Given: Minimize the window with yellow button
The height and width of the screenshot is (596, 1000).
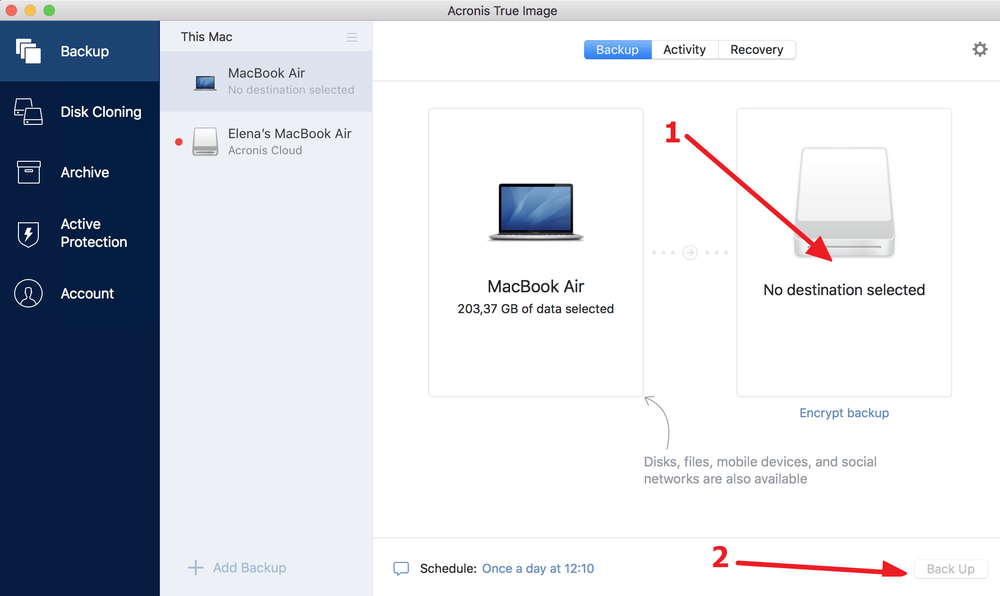Looking at the screenshot, I should coord(30,10).
